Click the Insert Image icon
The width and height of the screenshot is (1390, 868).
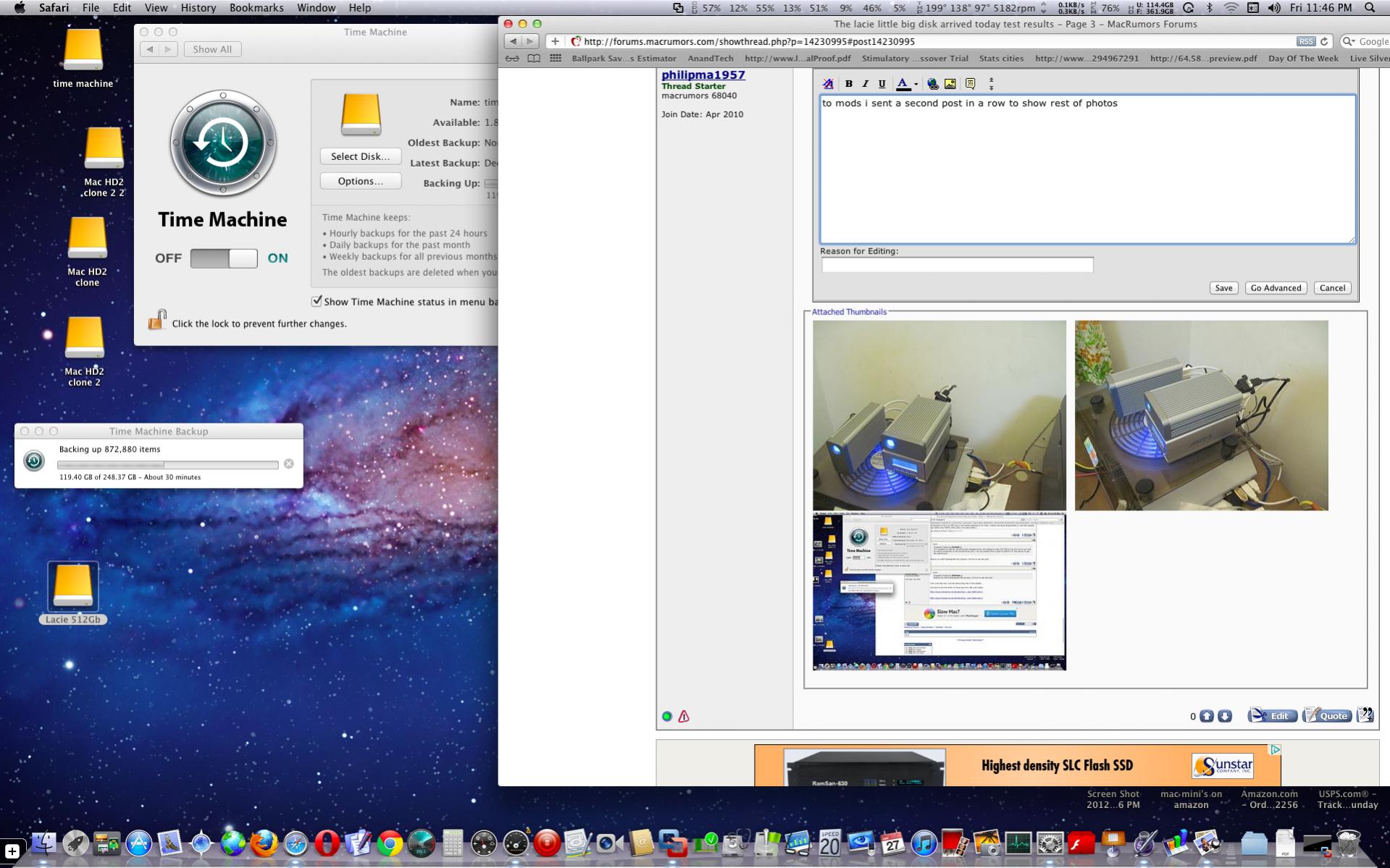click(x=950, y=84)
